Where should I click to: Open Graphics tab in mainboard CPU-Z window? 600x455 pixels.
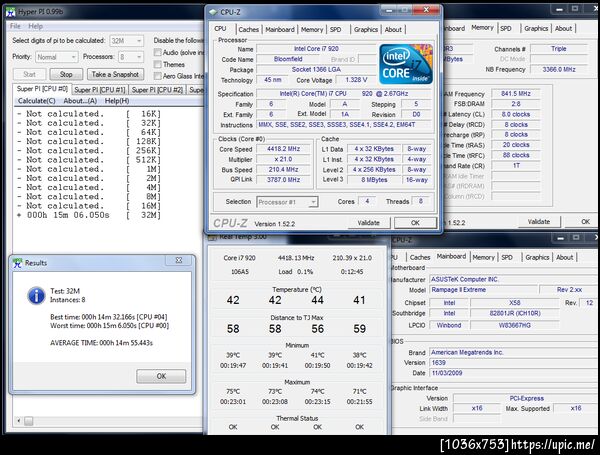tap(537, 257)
